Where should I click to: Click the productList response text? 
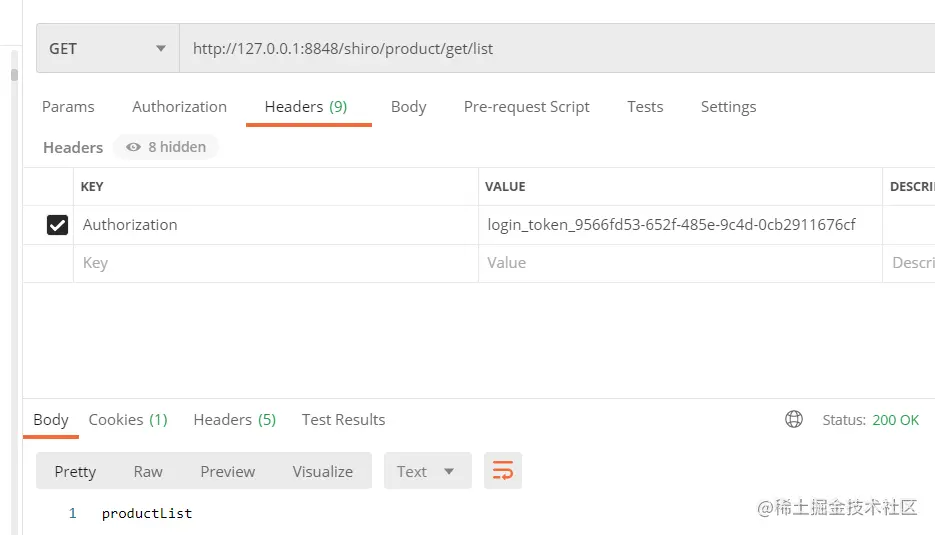147,514
